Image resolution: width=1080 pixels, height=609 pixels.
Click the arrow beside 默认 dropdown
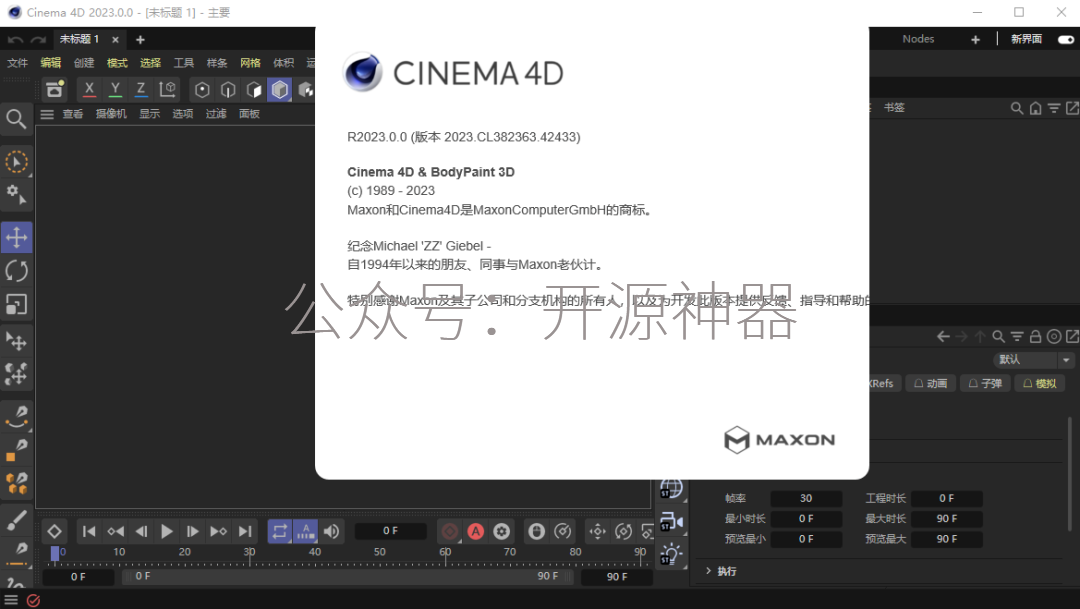click(1066, 360)
